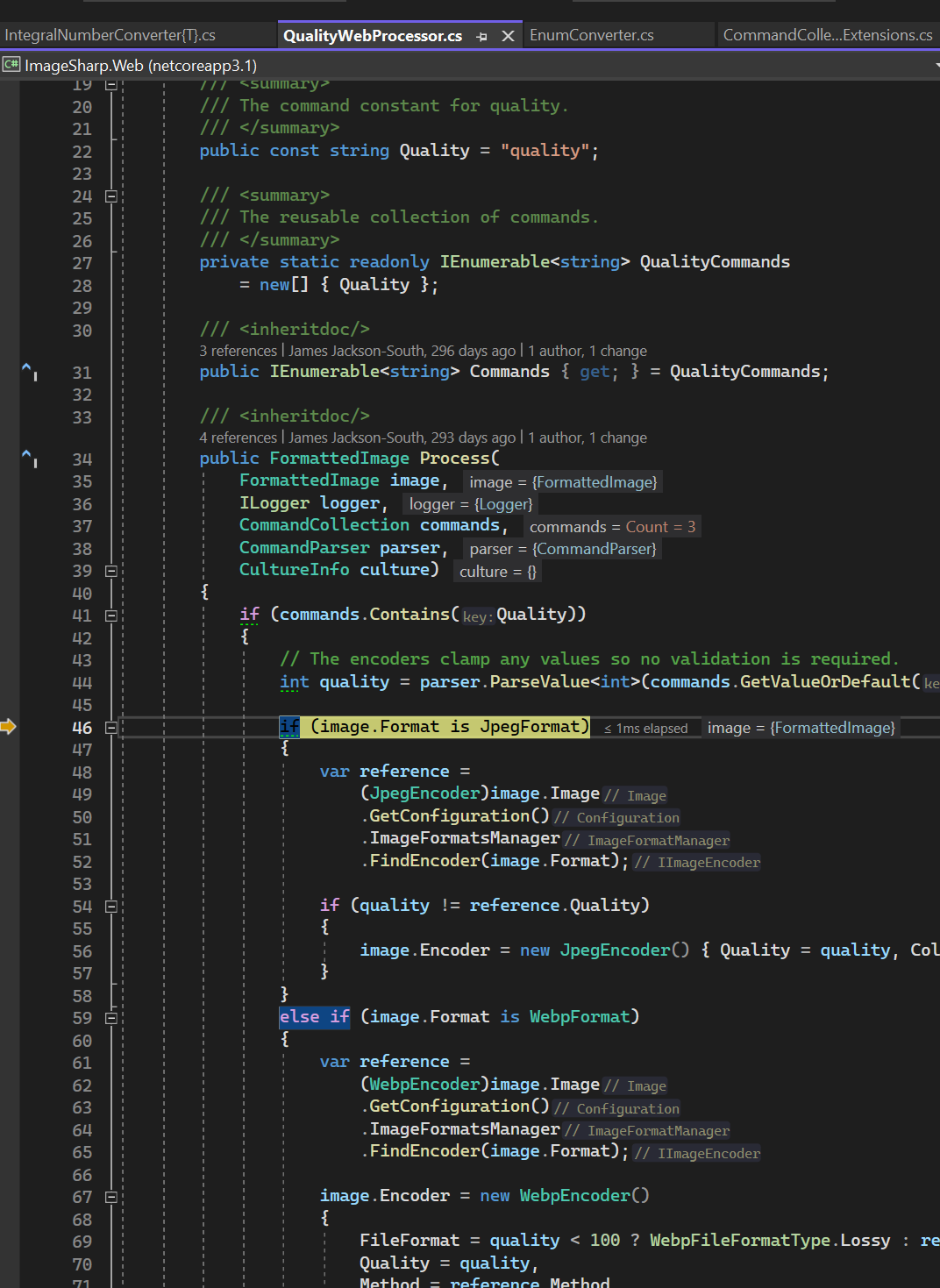Collapse the summary comment at line 19

coord(110,84)
